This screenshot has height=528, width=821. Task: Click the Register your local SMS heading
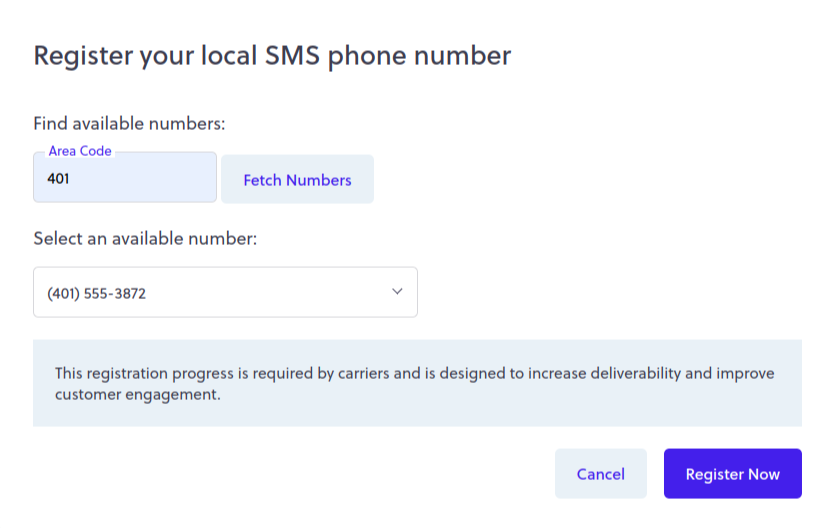coord(272,55)
